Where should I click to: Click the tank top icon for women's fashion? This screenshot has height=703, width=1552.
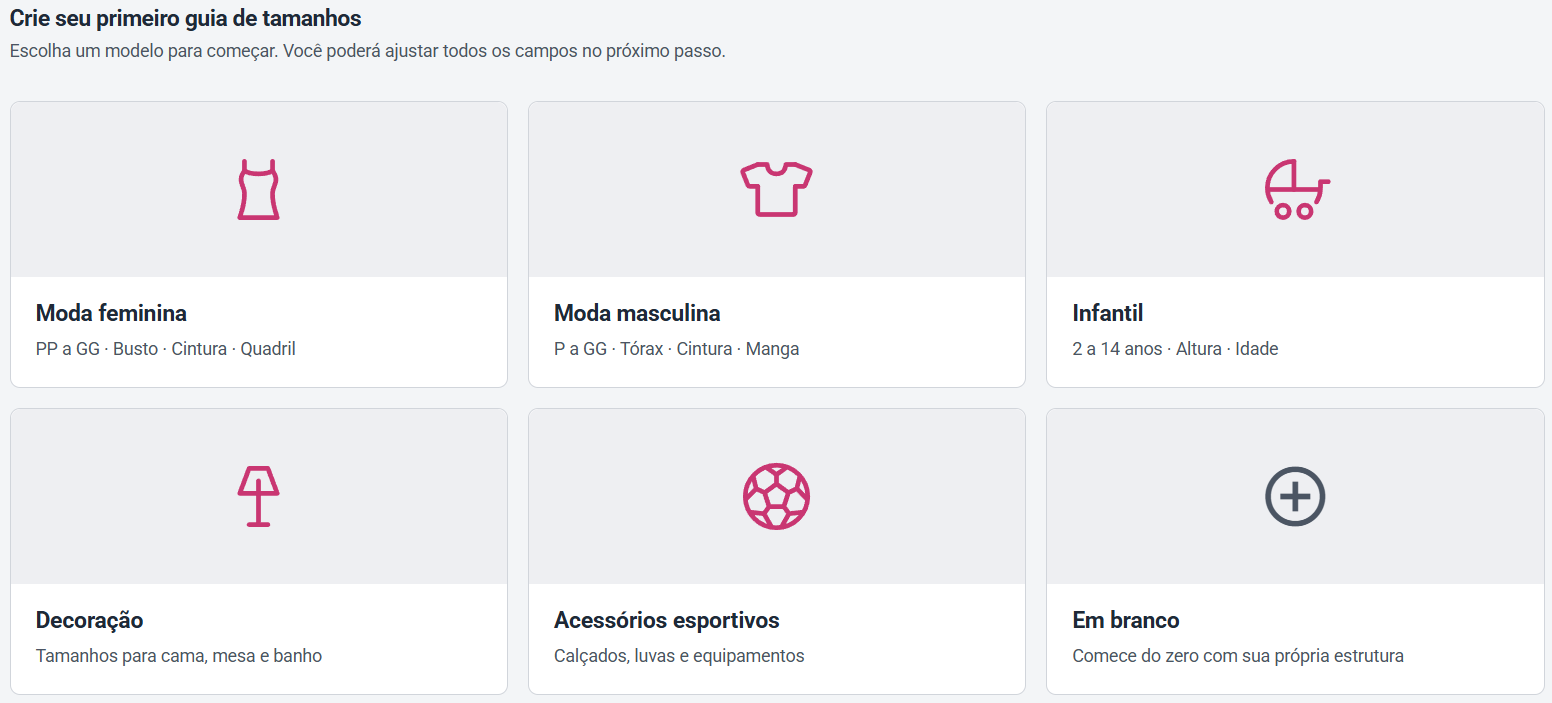tap(258, 189)
